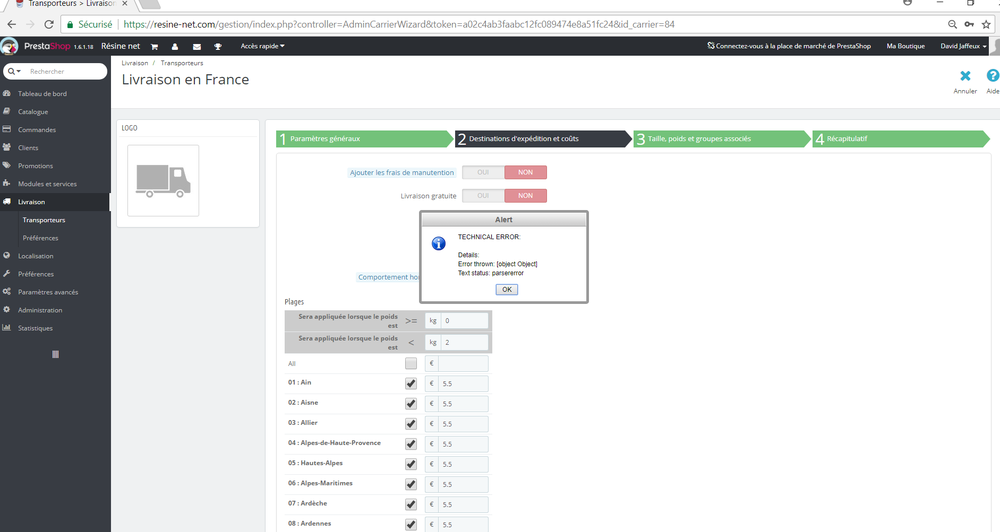The height and width of the screenshot is (532, 1000).
Task: Click the truck logo thumbnail
Action: (163, 181)
